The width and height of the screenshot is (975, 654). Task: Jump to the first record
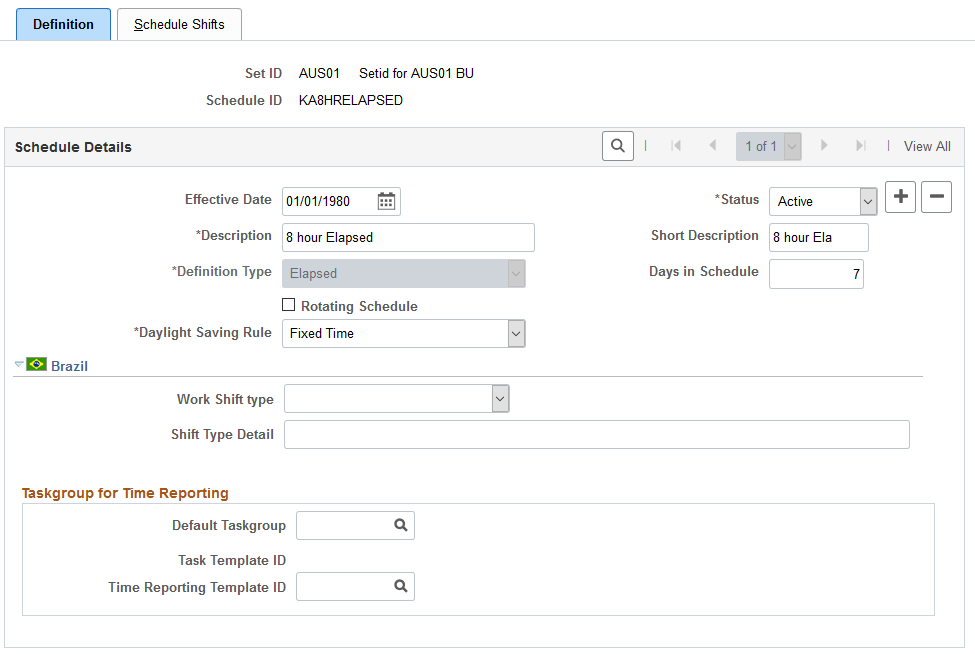(x=677, y=145)
